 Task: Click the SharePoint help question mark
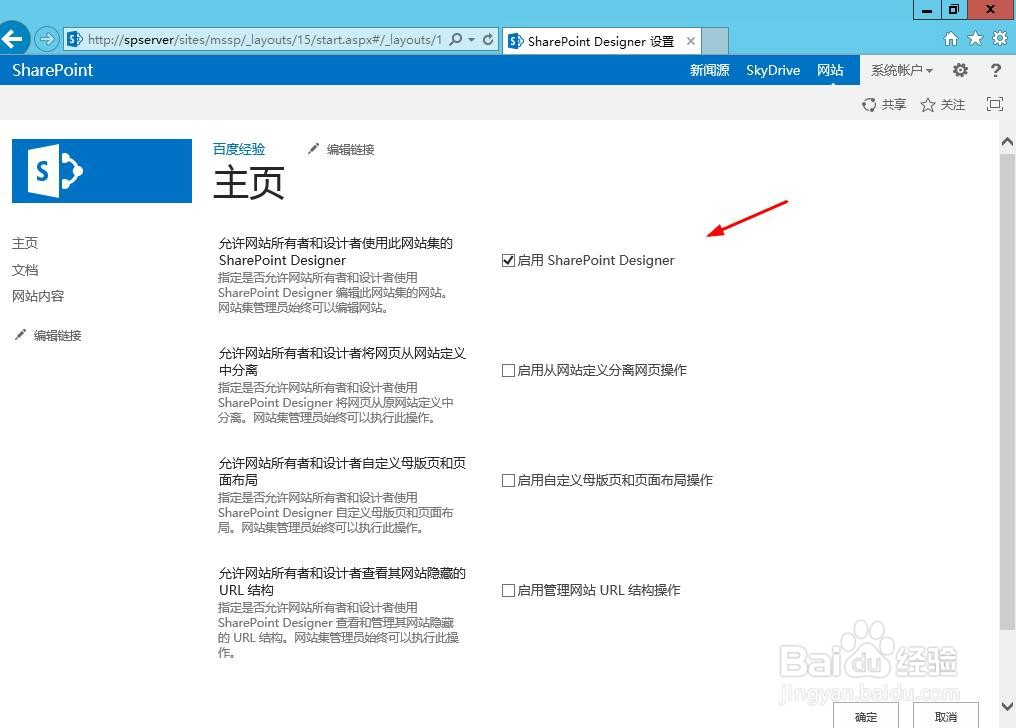pos(994,70)
